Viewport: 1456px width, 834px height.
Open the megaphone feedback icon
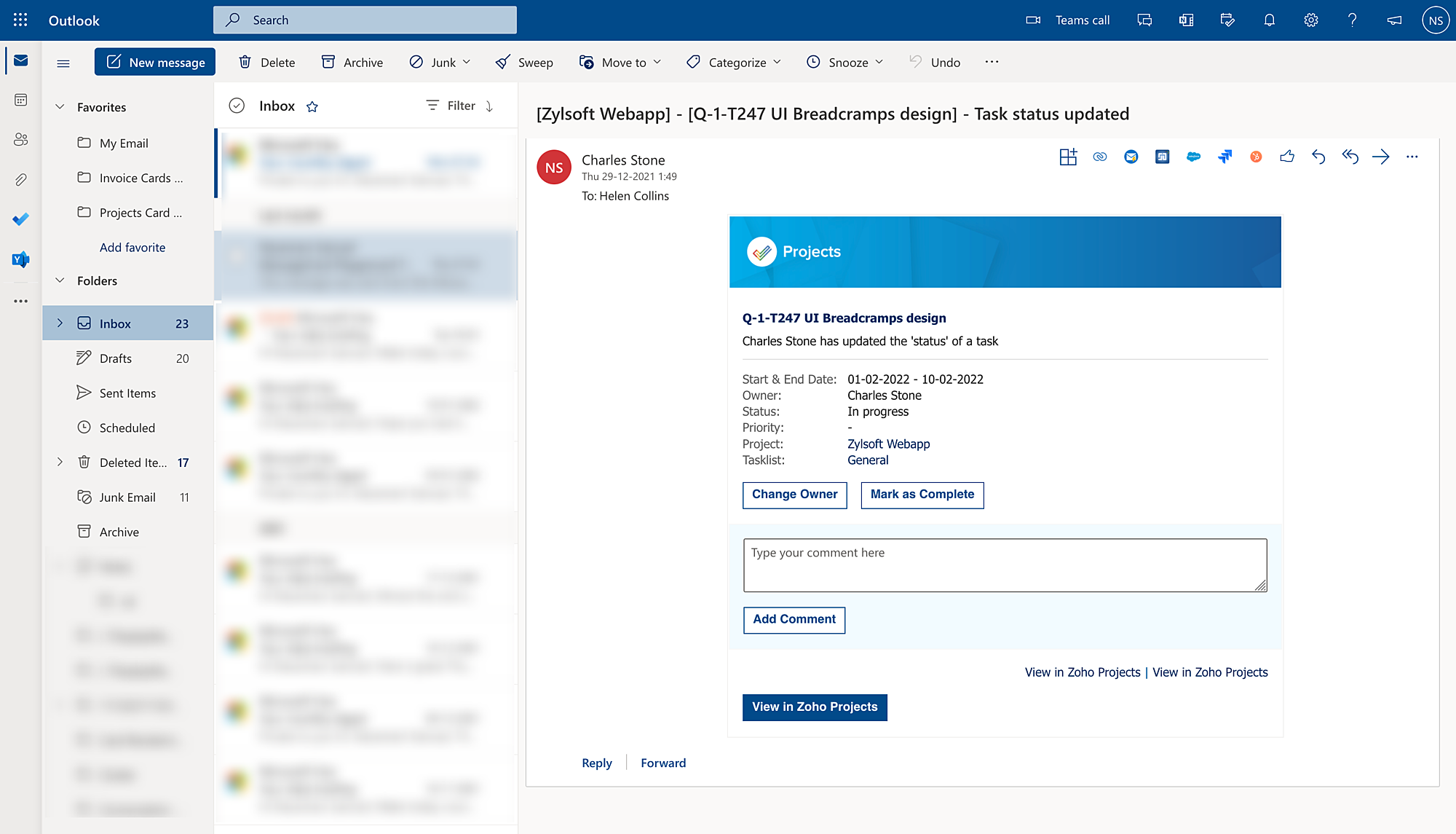(1394, 20)
